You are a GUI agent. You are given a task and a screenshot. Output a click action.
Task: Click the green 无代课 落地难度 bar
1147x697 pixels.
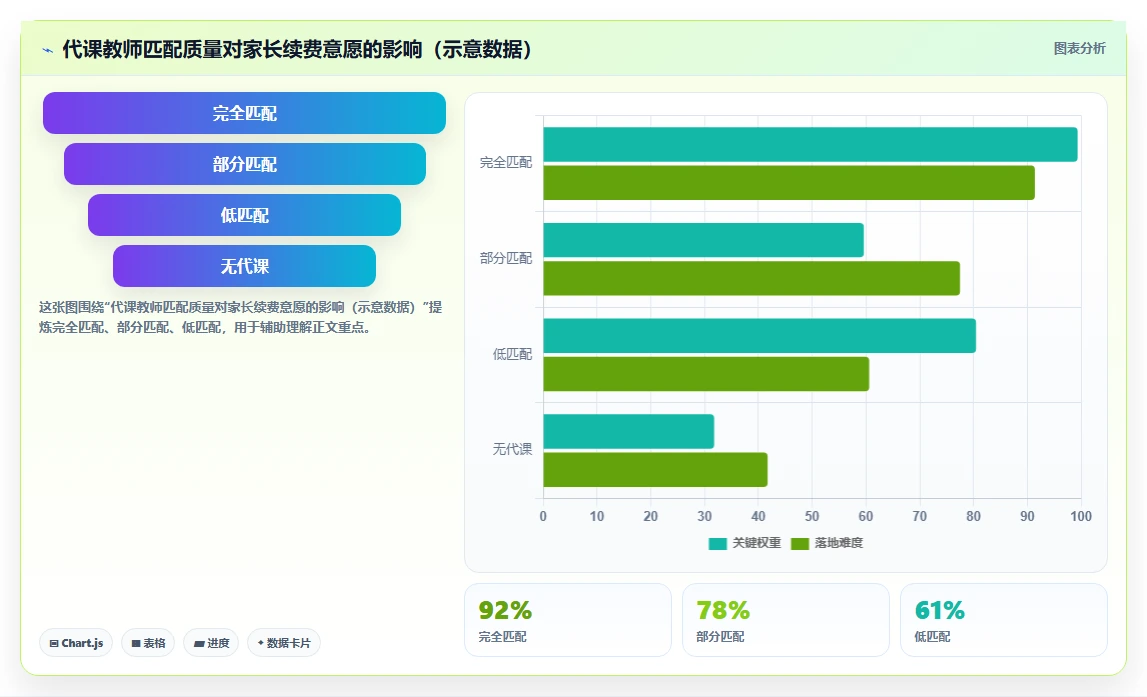(655, 470)
